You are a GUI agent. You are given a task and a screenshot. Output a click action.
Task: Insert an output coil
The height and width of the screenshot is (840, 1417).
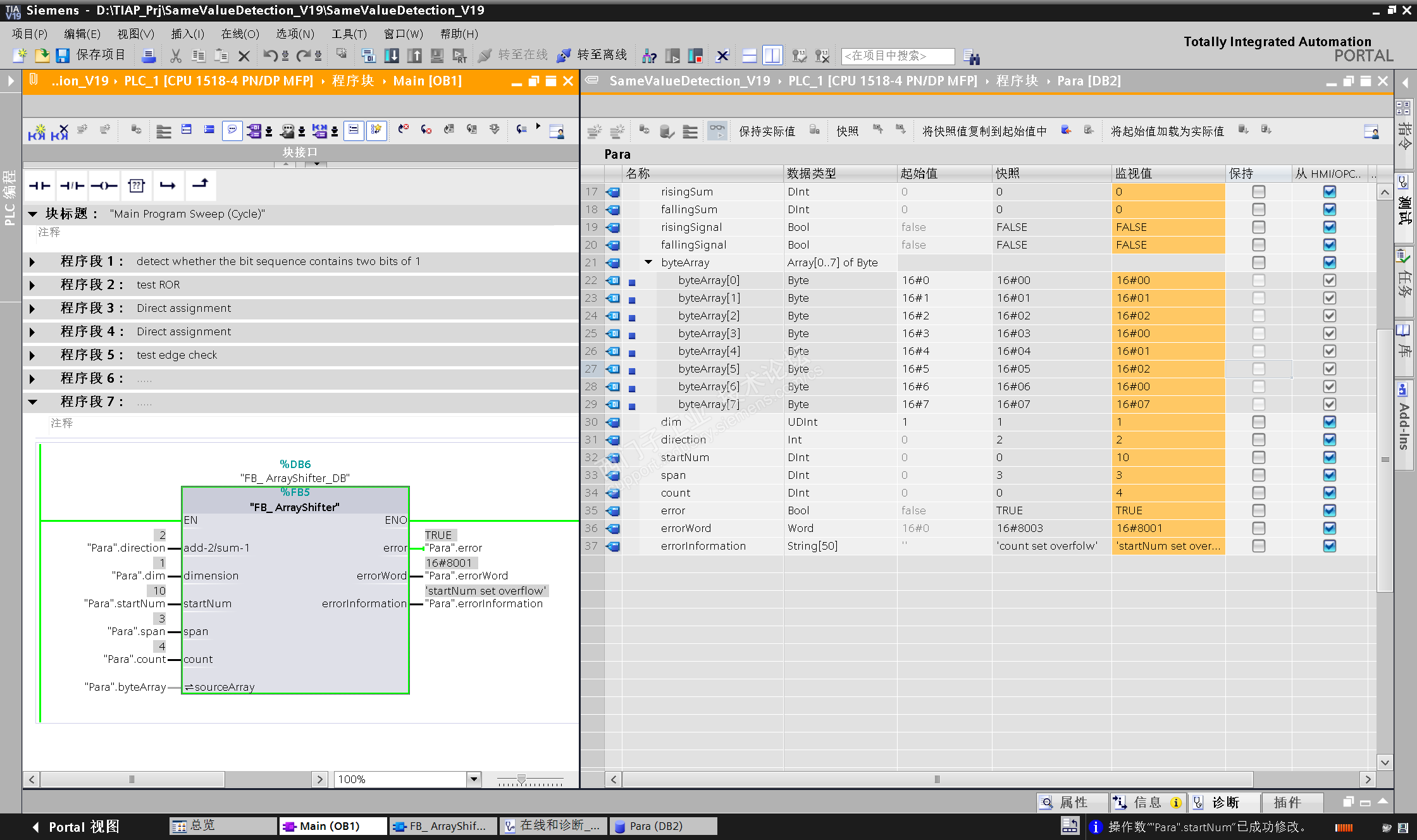point(104,185)
